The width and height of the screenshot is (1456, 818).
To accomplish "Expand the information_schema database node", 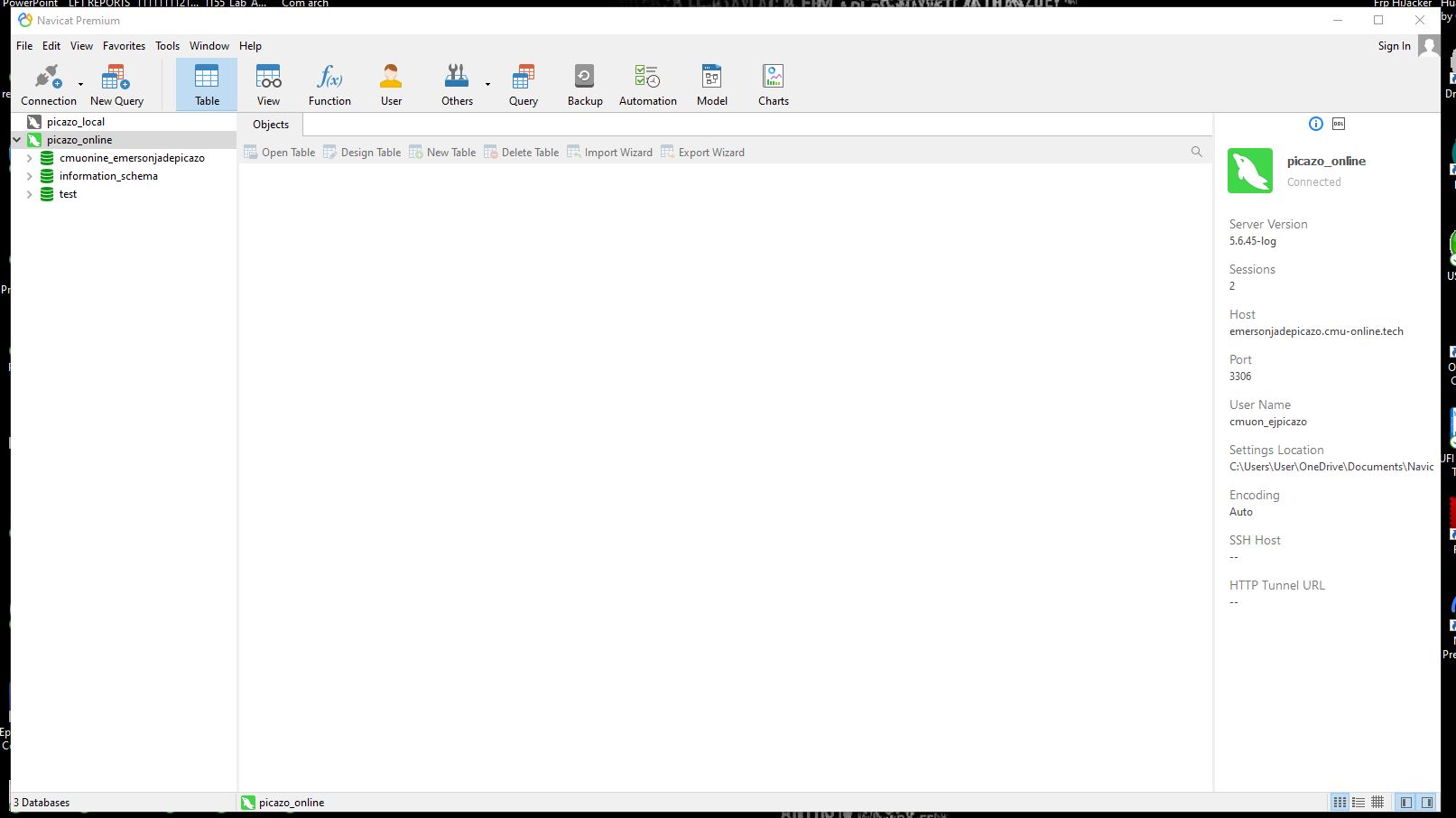I will click(30, 176).
